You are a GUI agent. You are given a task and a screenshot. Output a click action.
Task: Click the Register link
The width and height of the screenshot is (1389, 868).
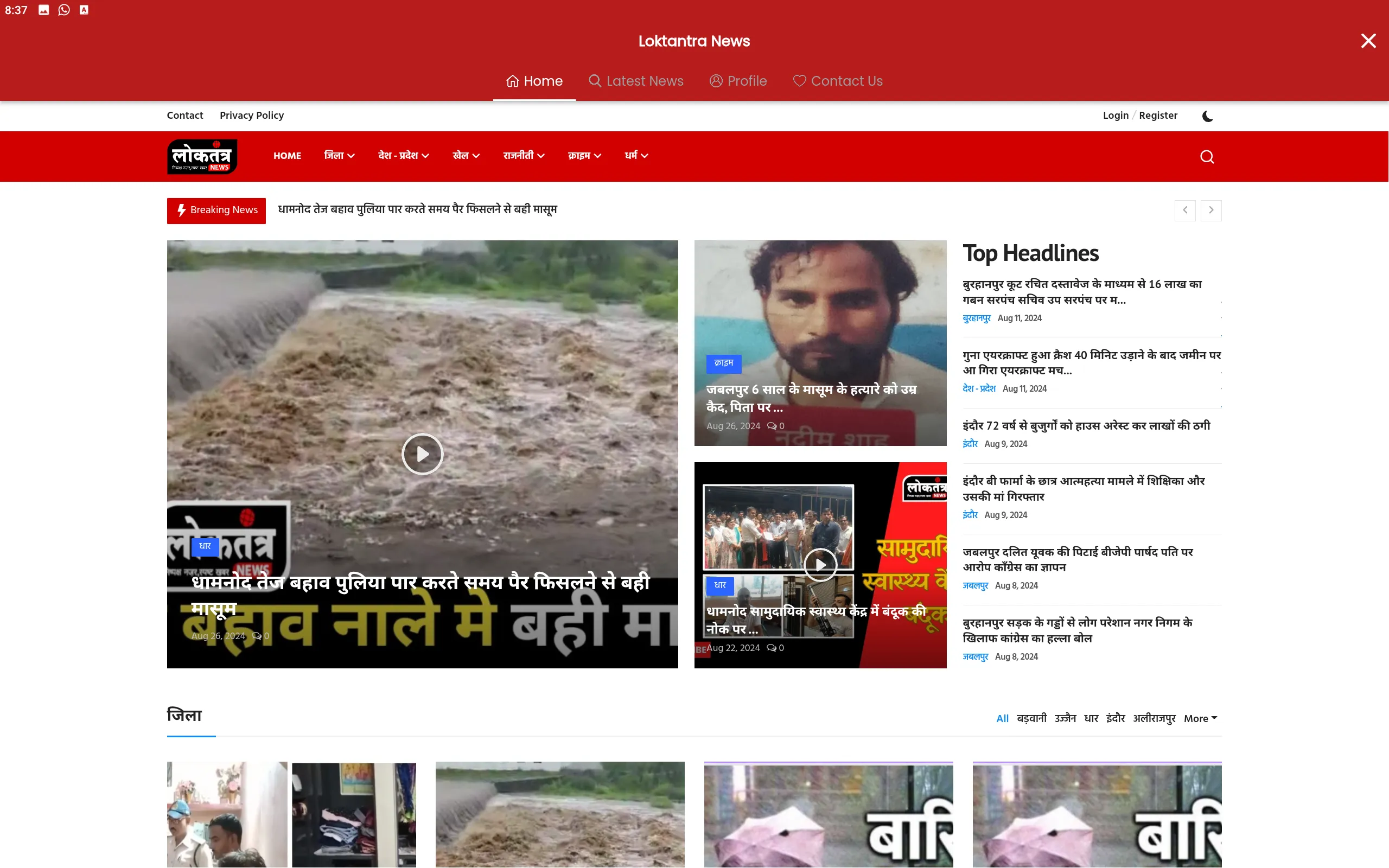[x=1158, y=116]
